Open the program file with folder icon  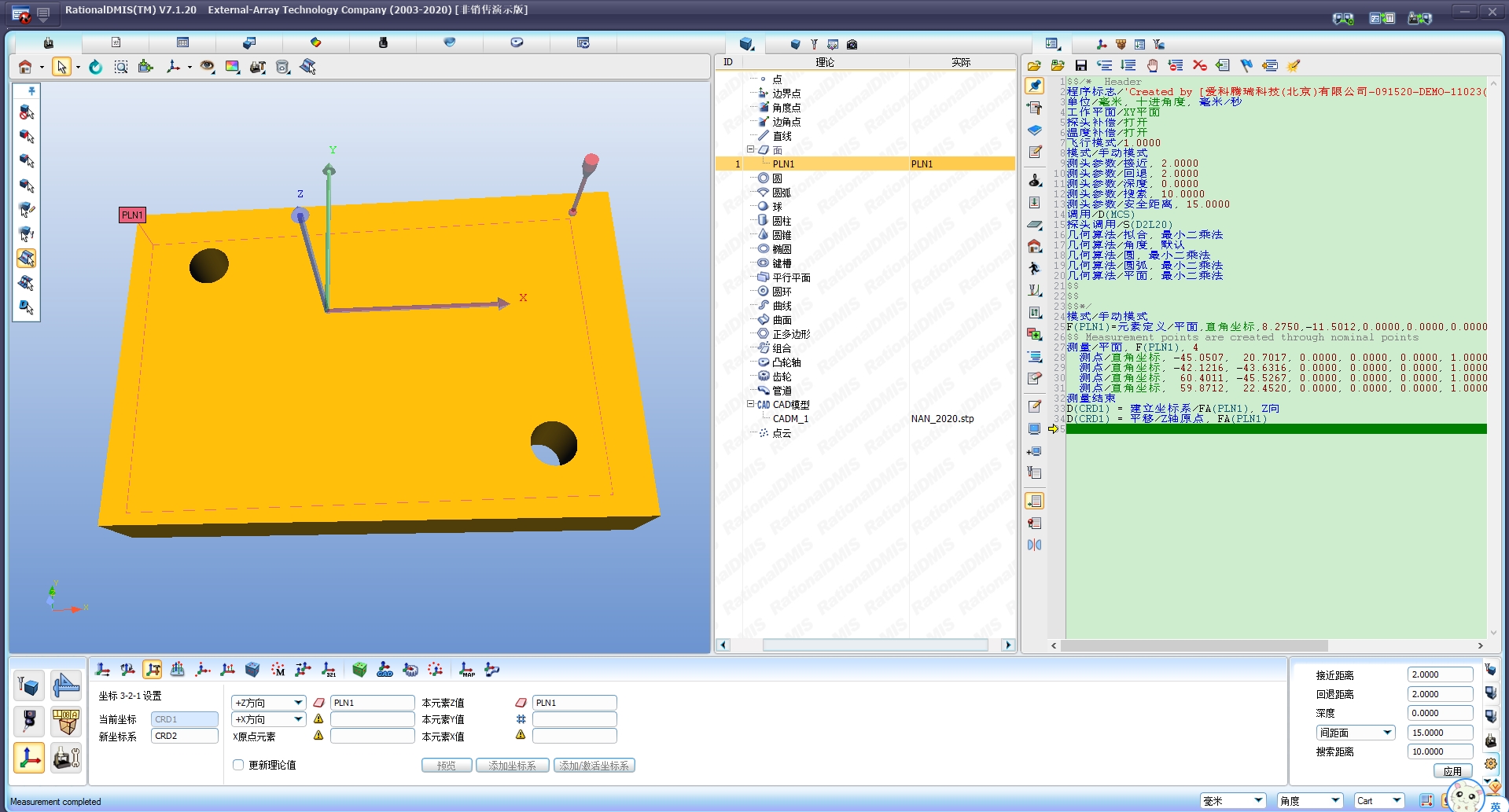point(1034,65)
